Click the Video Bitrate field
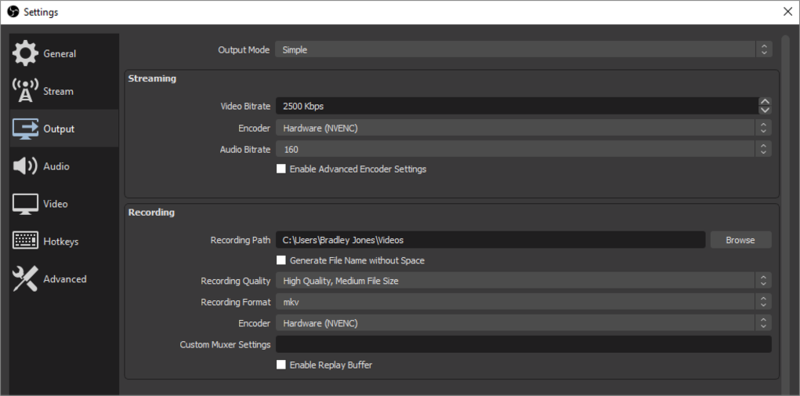The height and width of the screenshot is (396, 800). coord(517,106)
